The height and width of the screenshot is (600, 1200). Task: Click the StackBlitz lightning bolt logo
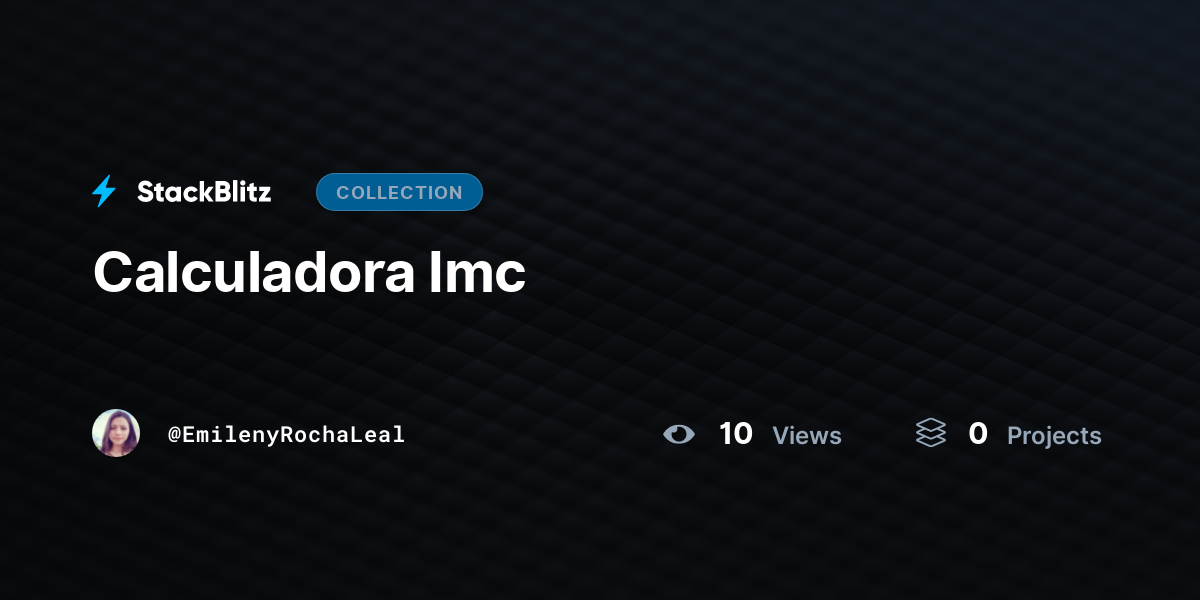[104, 191]
